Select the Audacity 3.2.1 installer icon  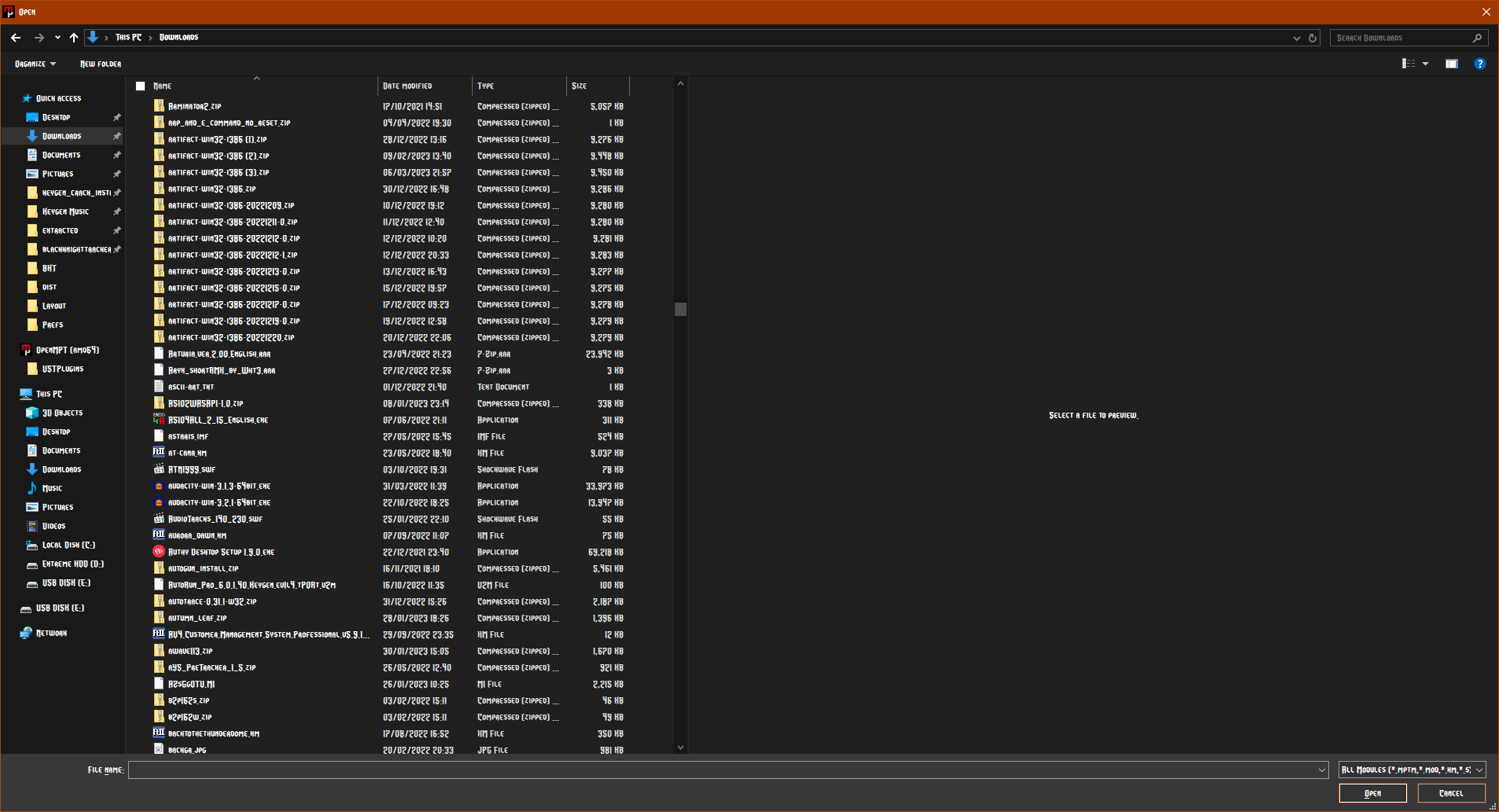coord(159,502)
